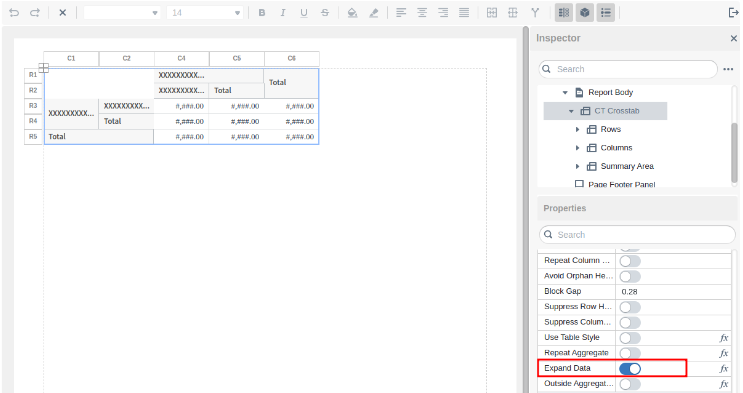
Task: Select row header R1
Action: [x=33, y=75]
